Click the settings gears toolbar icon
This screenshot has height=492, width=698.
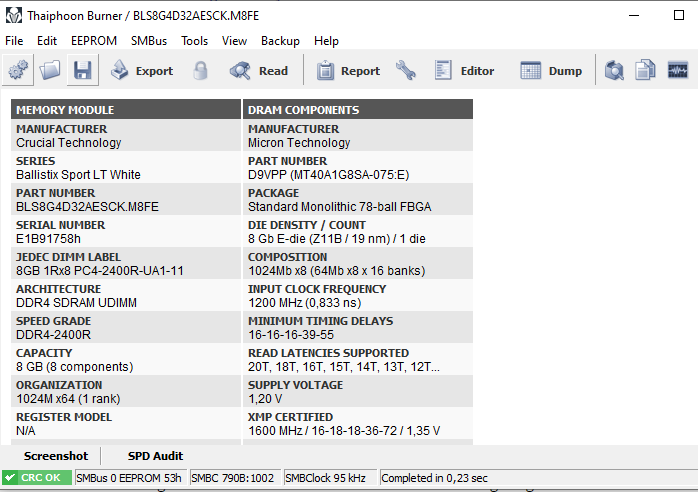click(18, 70)
